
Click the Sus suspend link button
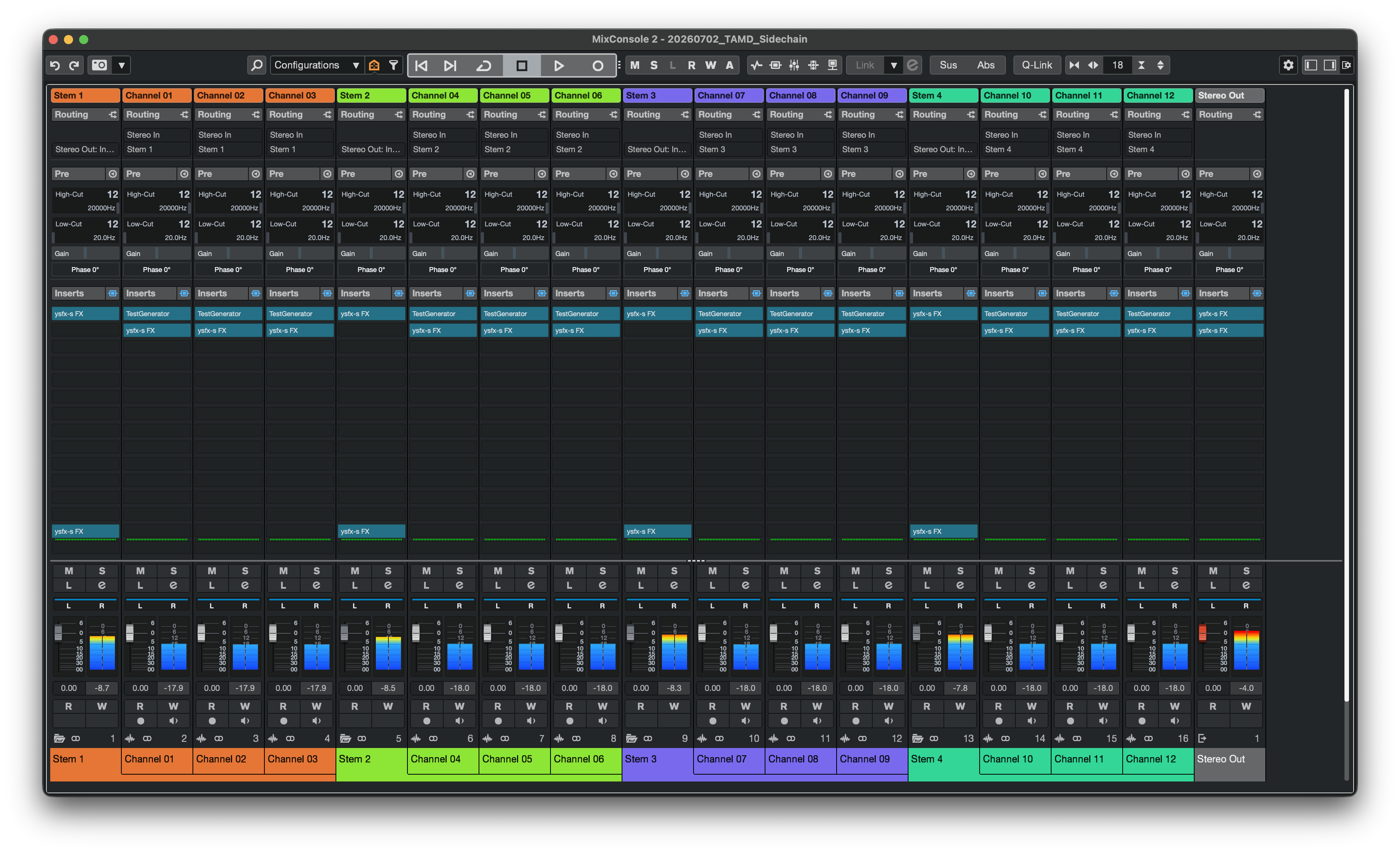pos(948,65)
